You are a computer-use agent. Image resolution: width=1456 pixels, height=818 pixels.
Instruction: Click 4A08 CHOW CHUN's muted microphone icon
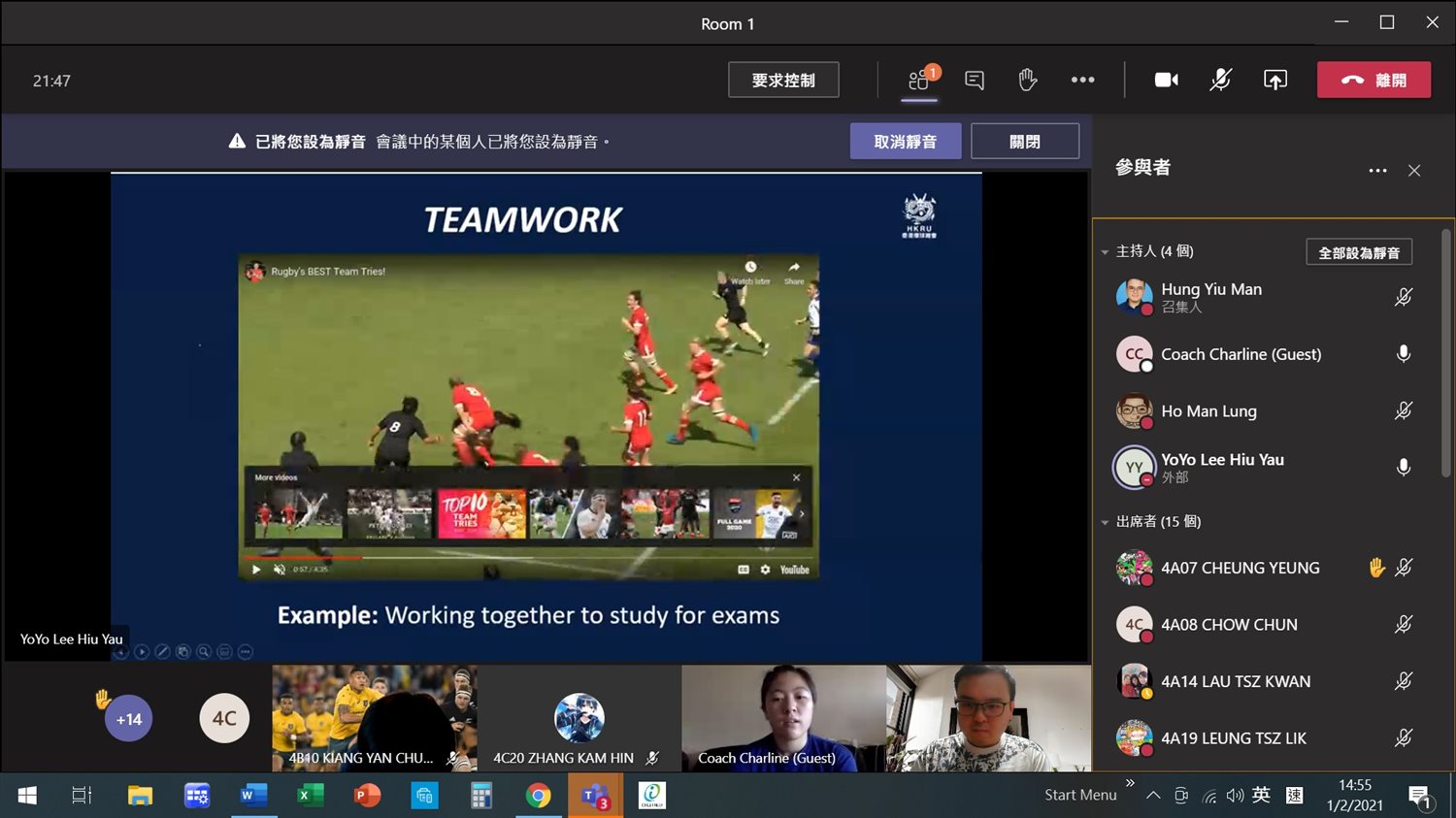click(x=1404, y=624)
